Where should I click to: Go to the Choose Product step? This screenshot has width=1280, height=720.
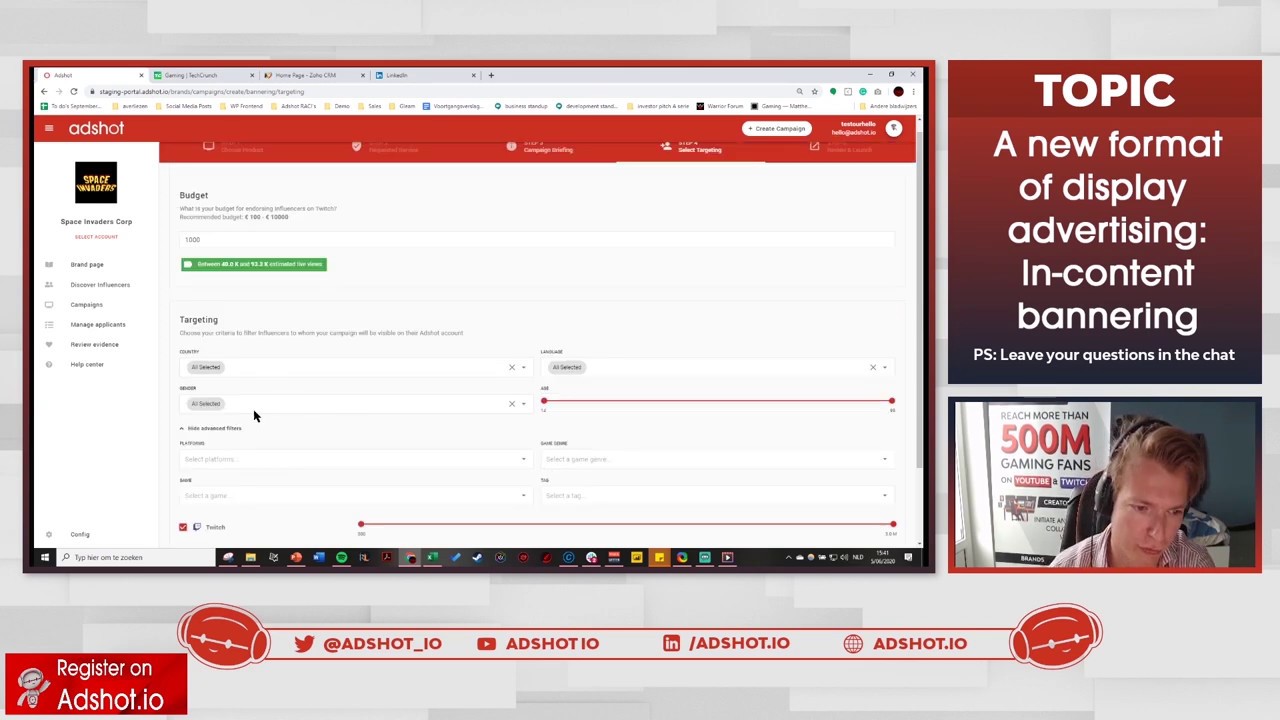tap(234, 147)
